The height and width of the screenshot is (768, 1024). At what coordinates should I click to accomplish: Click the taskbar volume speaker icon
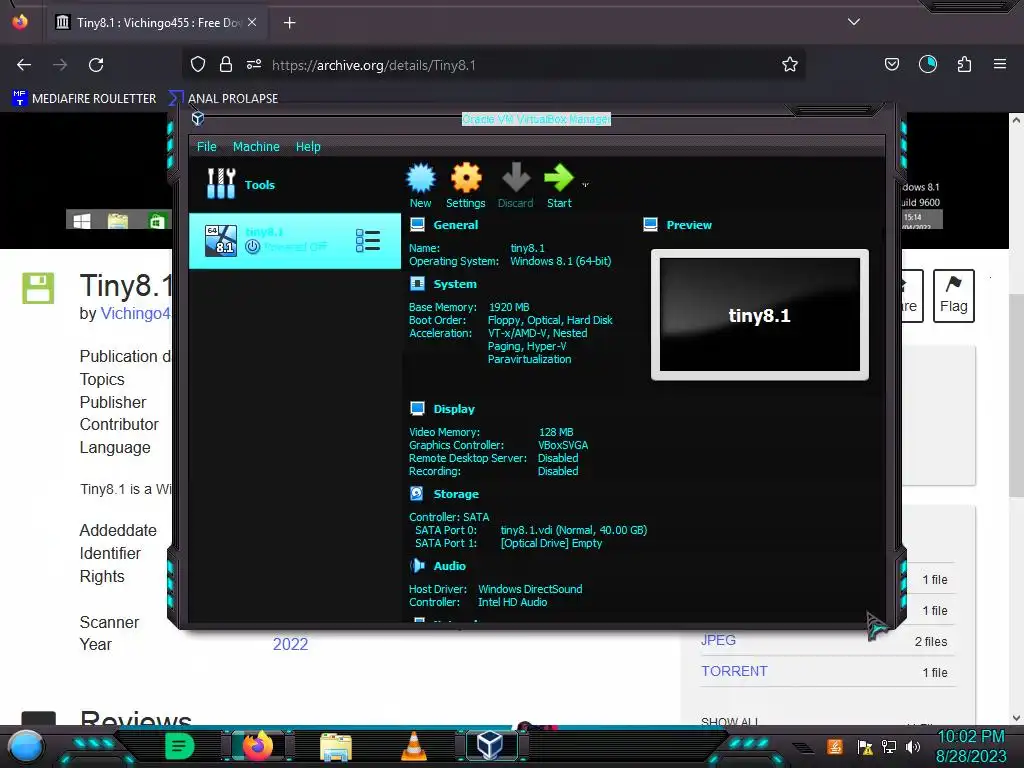click(913, 746)
